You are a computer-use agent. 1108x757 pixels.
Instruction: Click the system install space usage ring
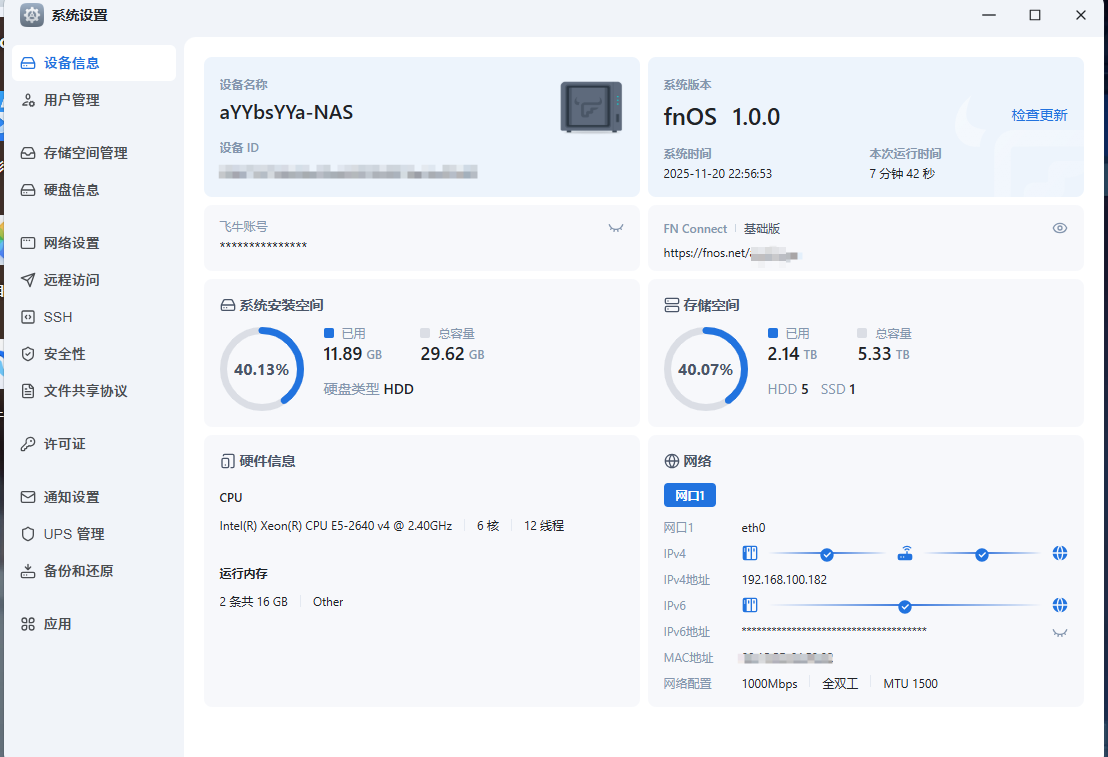coord(261,369)
